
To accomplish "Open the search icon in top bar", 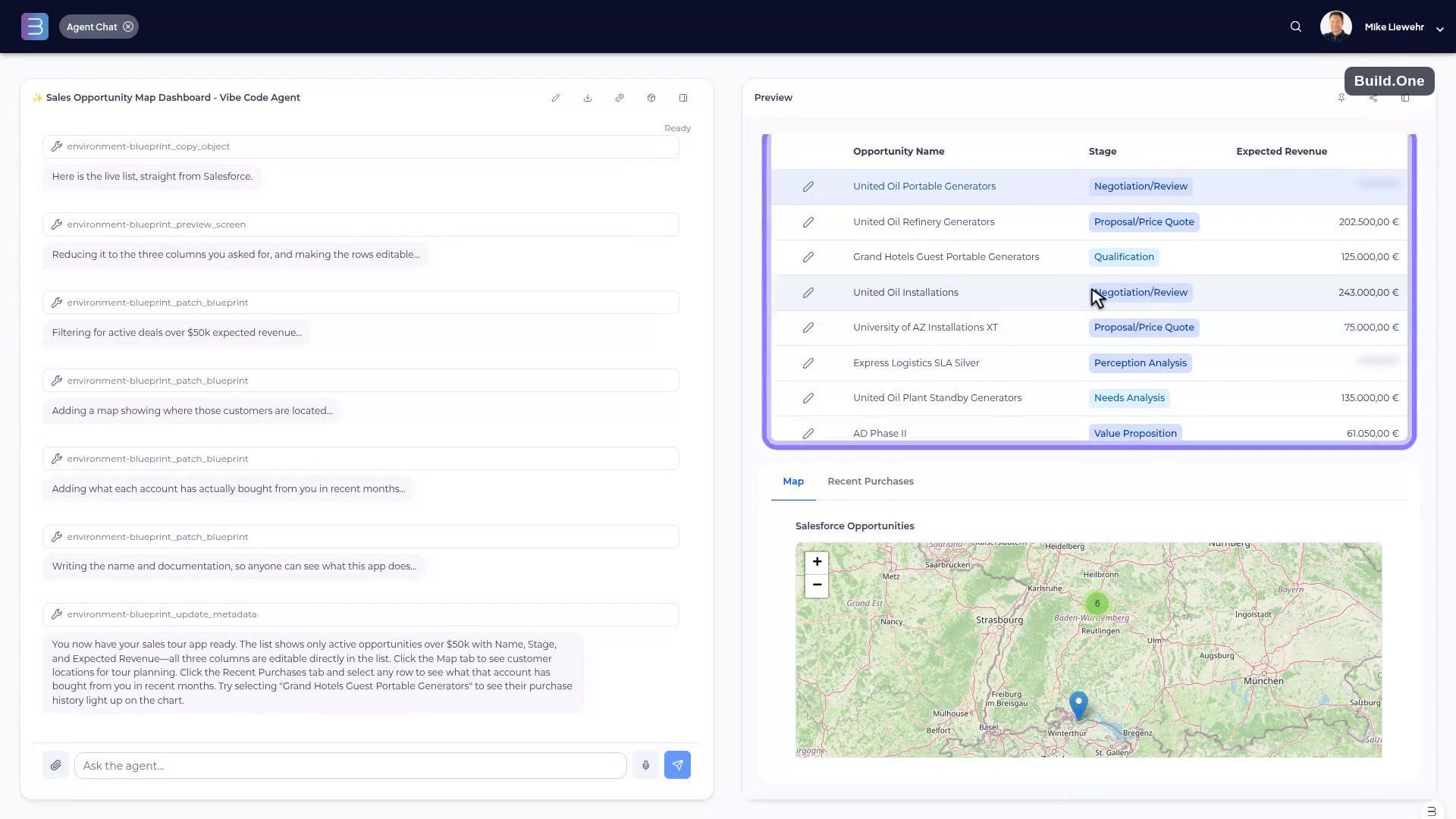I will (1296, 27).
